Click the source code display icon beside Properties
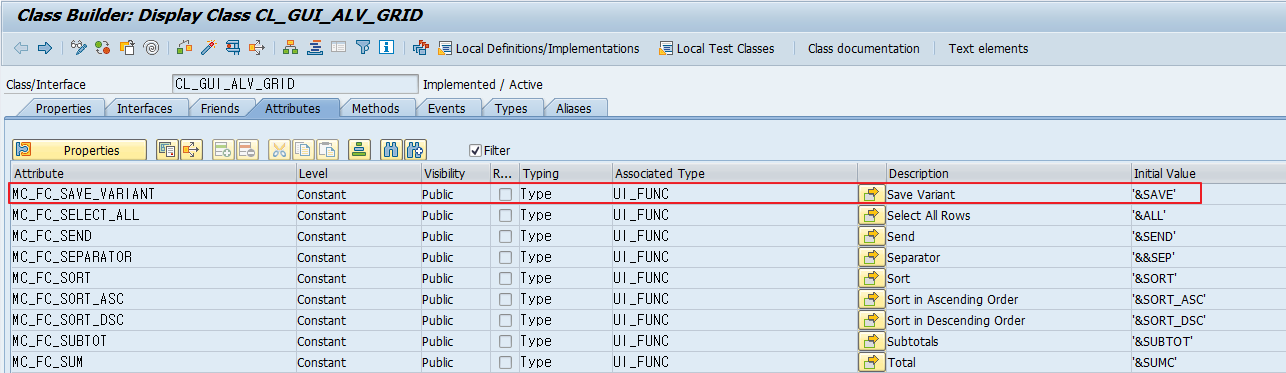 tap(168, 150)
